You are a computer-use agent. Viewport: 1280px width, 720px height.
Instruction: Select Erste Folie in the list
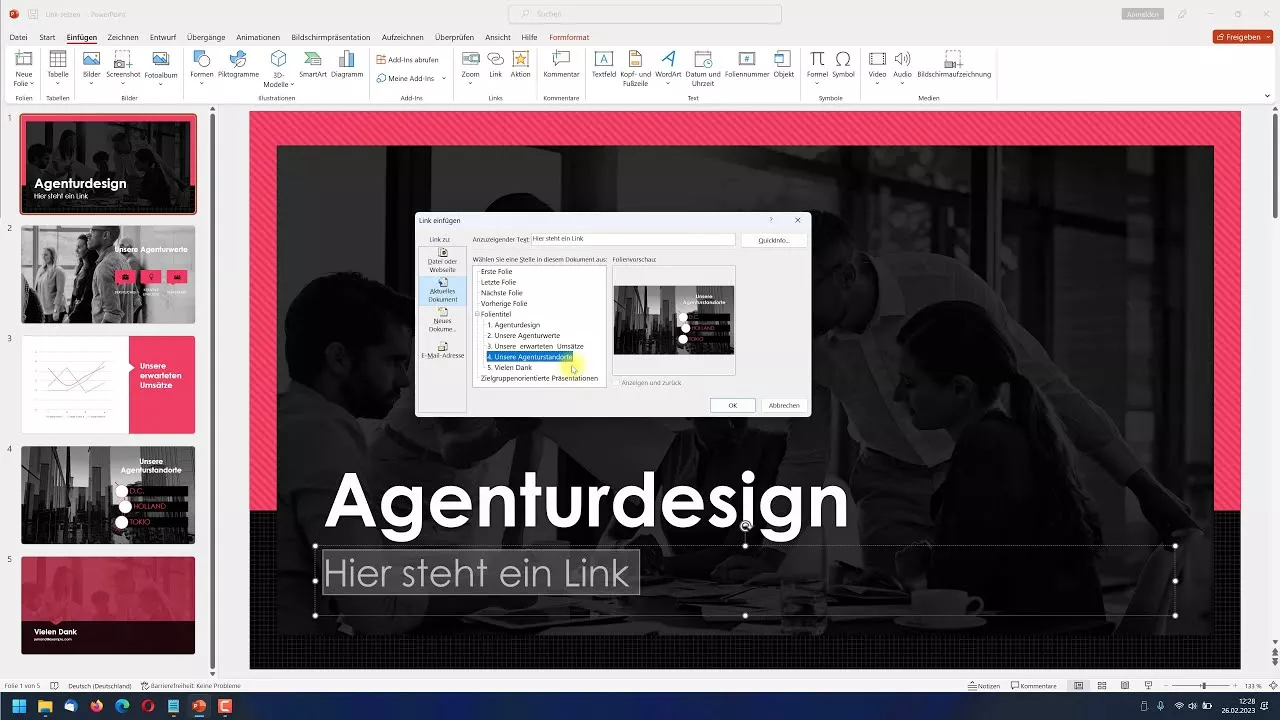pos(496,271)
